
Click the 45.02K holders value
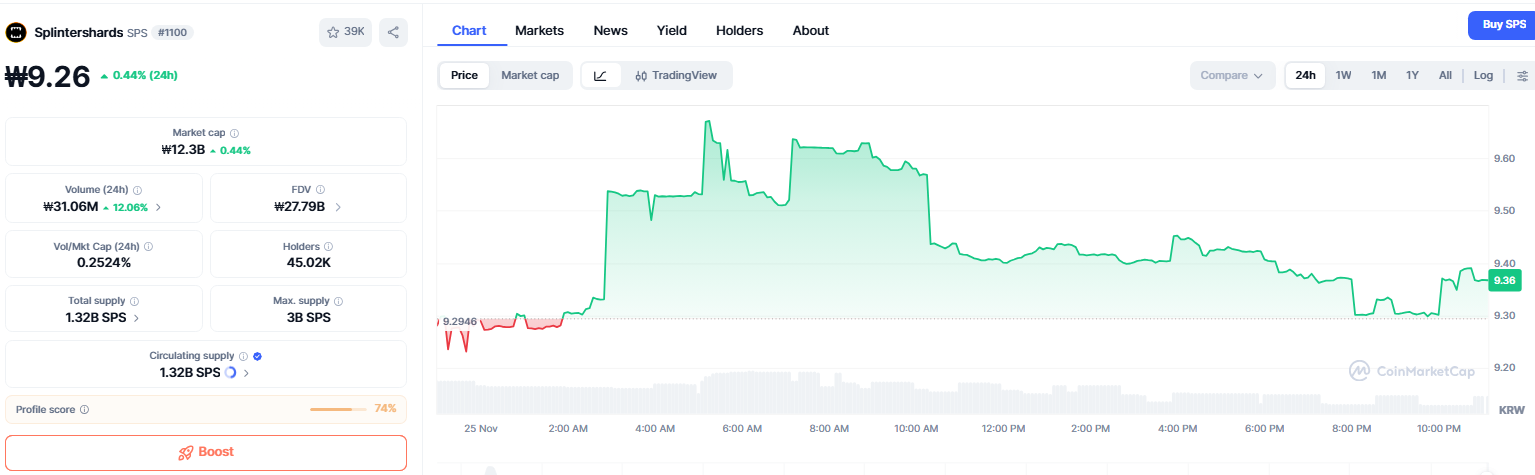(x=308, y=263)
